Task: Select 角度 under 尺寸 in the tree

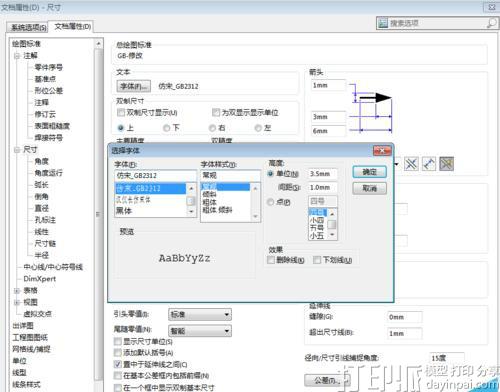Action: pos(42,161)
